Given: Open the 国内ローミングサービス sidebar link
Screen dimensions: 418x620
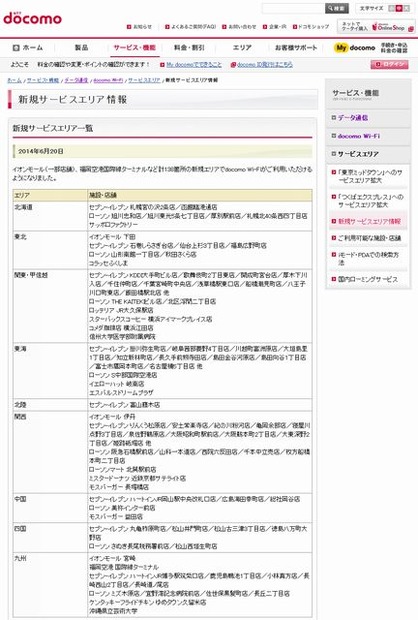Looking at the screenshot, I should point(368,279).
